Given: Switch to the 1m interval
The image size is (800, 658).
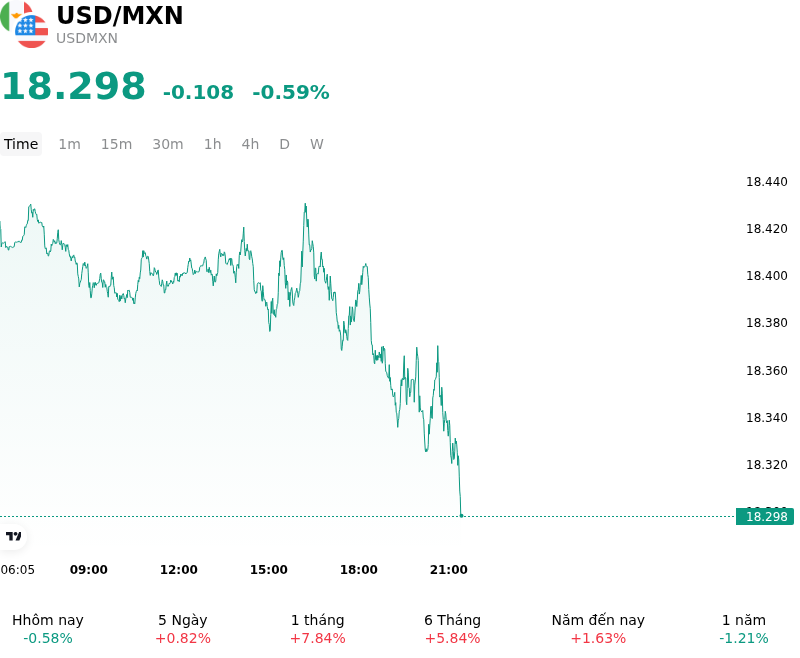Looking at the screenshot, I should click(x=69, y=144).
